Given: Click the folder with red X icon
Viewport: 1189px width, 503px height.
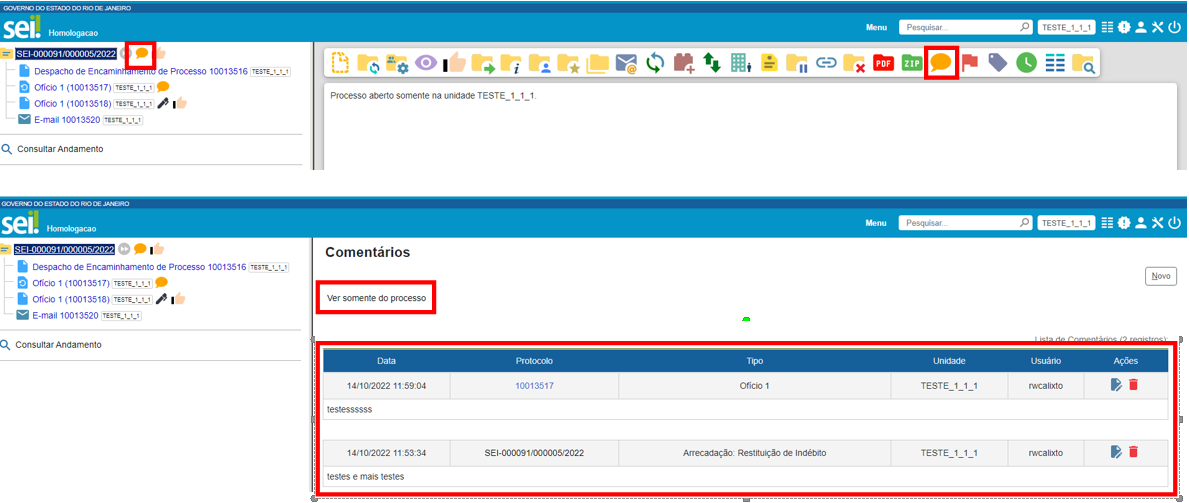Looking at the screenshot, I should tap(854, 63).
